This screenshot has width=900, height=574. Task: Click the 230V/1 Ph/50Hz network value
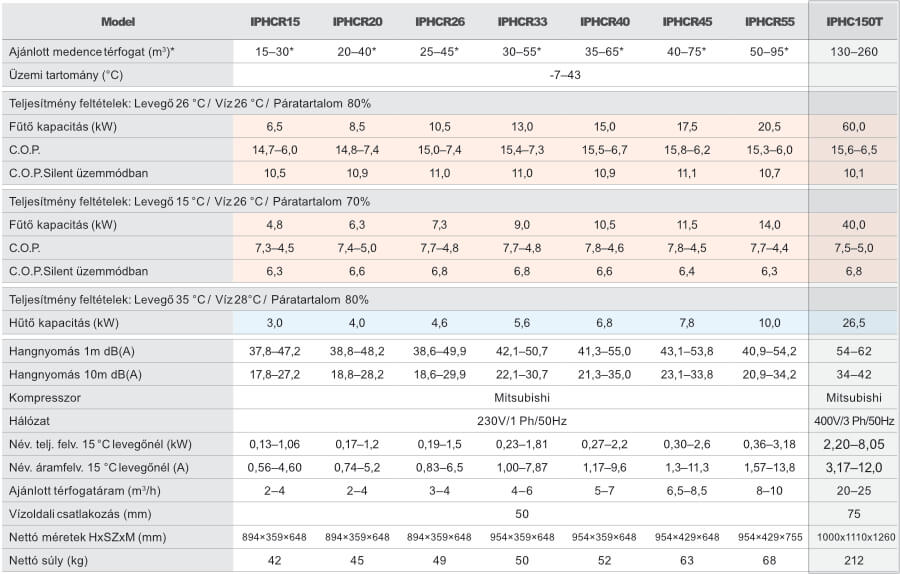[x=522, y=421]
